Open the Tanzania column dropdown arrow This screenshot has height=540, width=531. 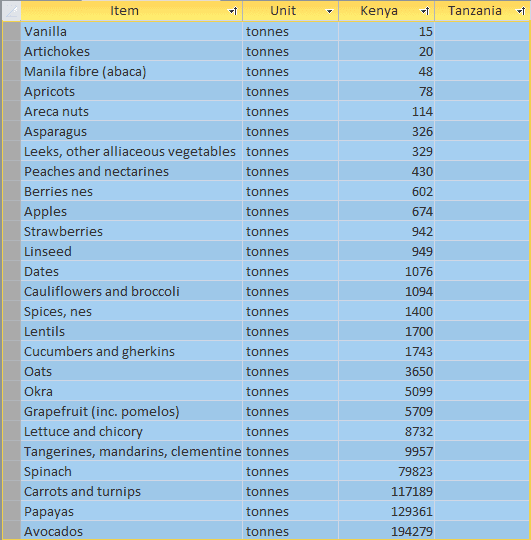pyautogui.click(x=521, y=11)
